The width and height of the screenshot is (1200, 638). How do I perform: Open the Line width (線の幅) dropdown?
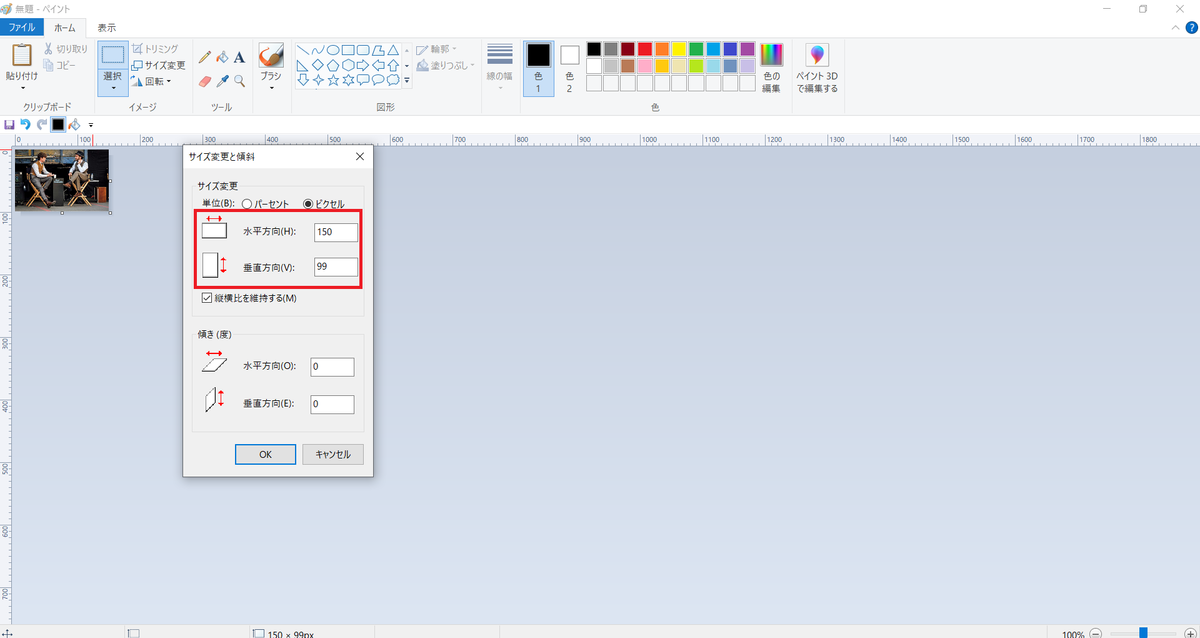click(500, 69)
